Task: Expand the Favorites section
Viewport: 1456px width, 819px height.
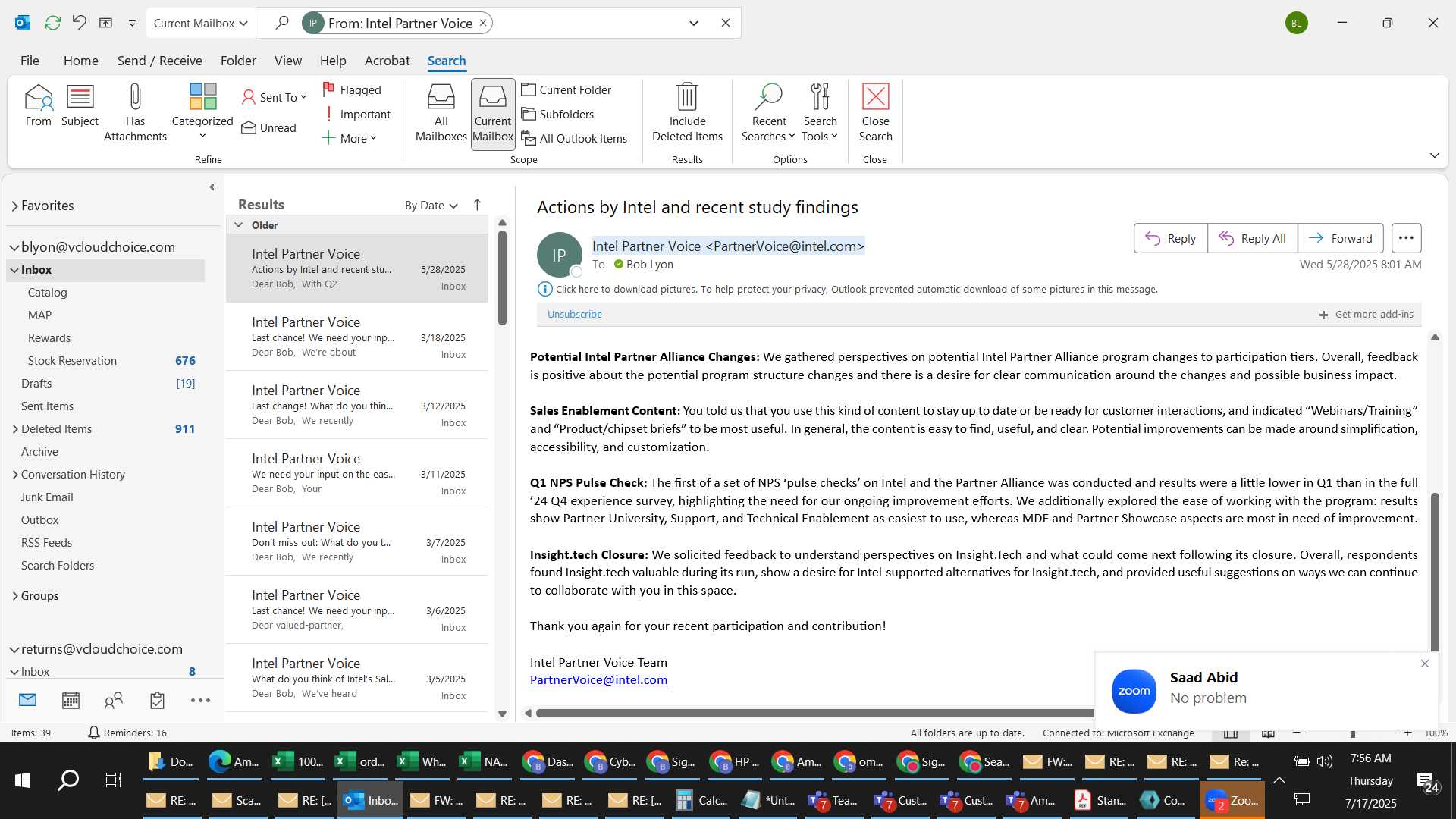Action: pos(14,206)
